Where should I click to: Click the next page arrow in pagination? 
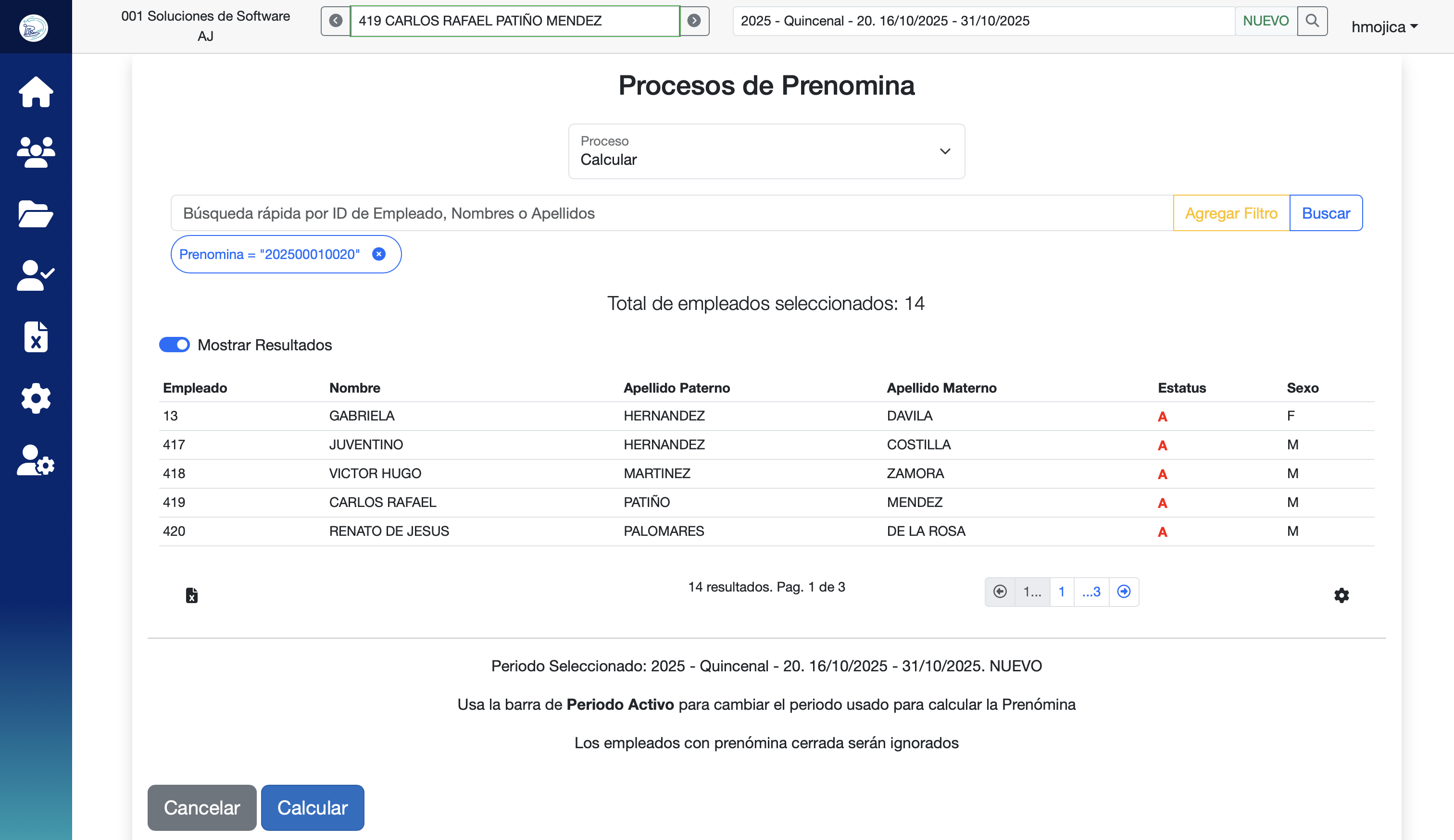pos(1123,592)
